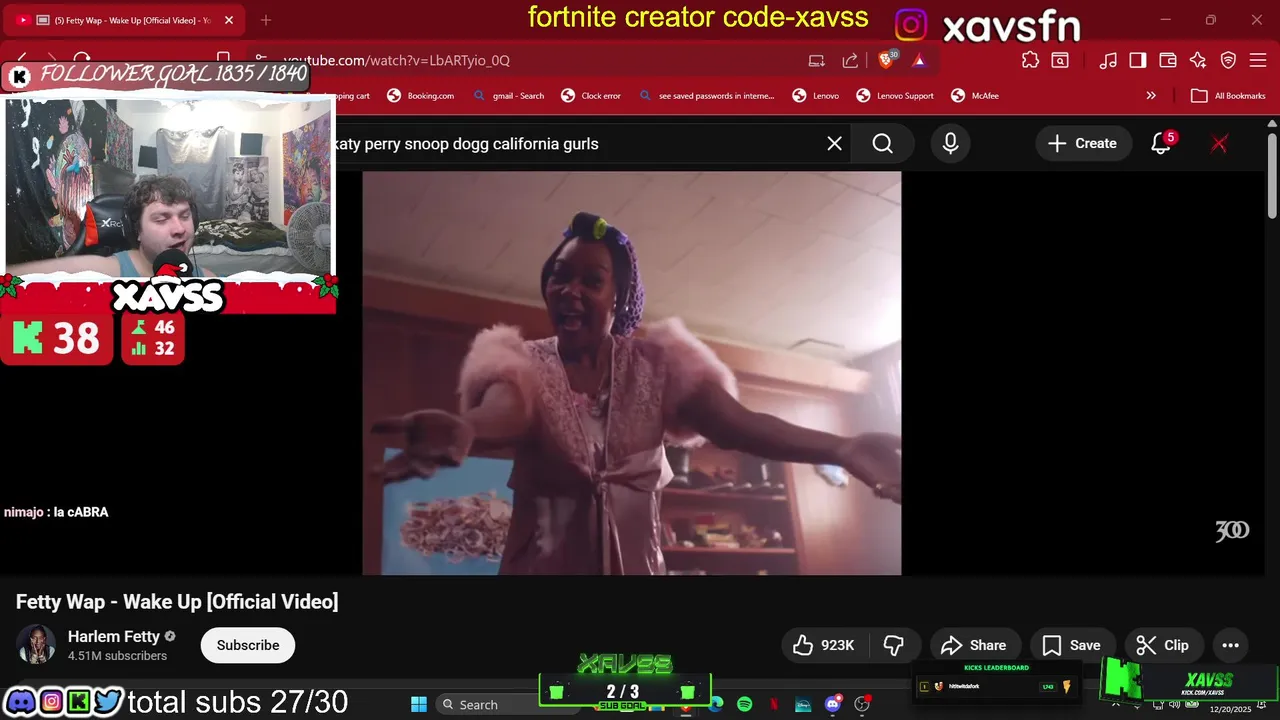Image resolution: width=1280 pixels, height=720 pixels.
Task: Open Spotify from the taskbar
Action: (744, 705)
